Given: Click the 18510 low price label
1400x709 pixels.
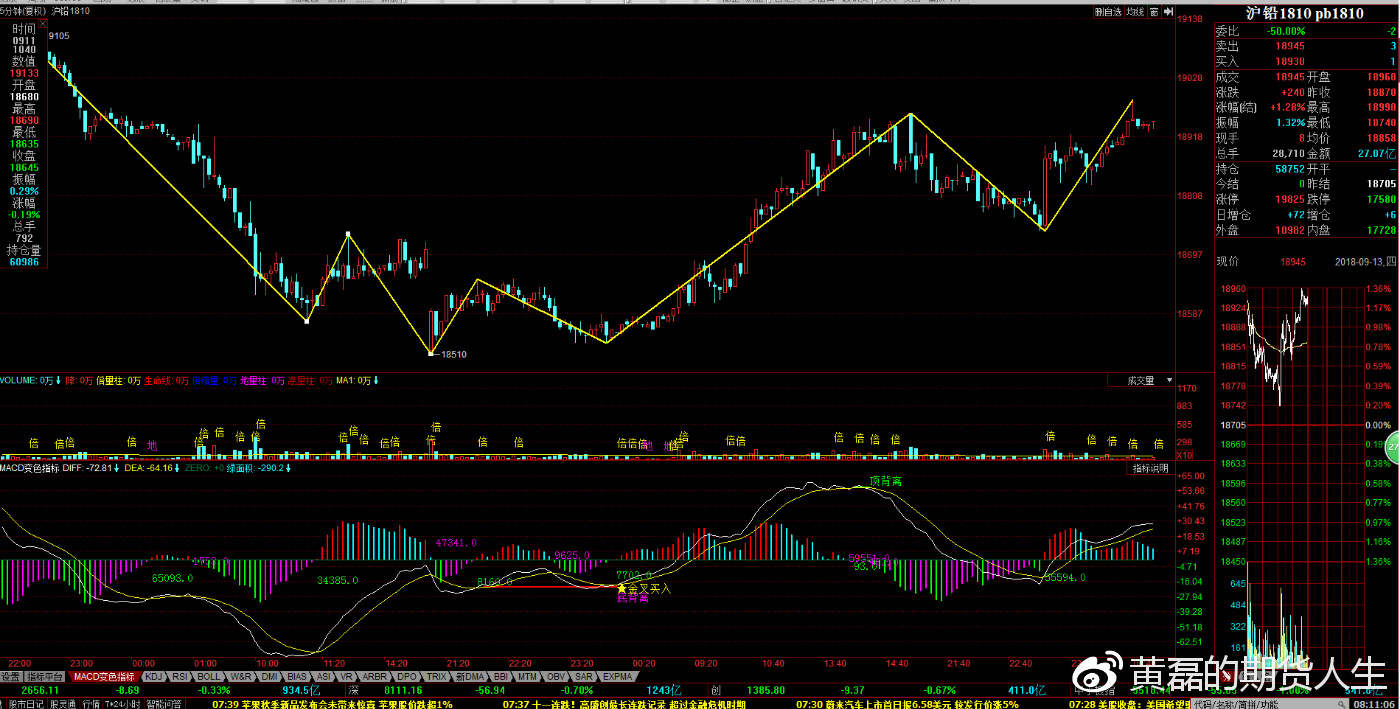Looking at the screenshot, I should tap(454, 354).
